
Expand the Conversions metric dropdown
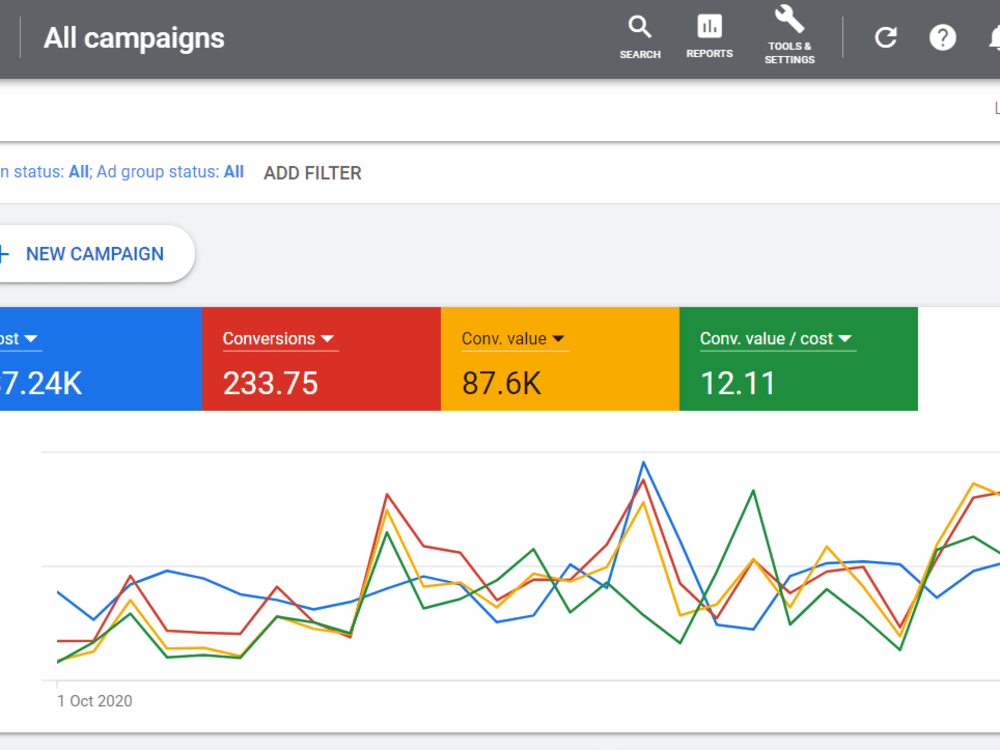click(279, 339)
